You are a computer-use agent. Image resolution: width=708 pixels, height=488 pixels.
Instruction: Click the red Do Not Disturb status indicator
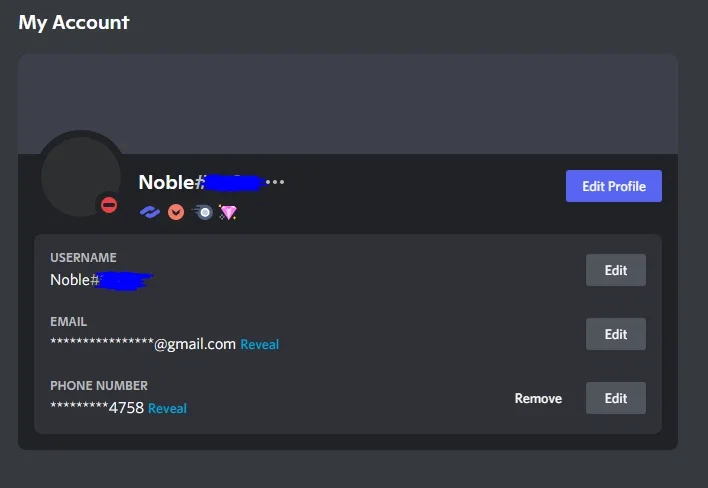[x=109, y=205]
